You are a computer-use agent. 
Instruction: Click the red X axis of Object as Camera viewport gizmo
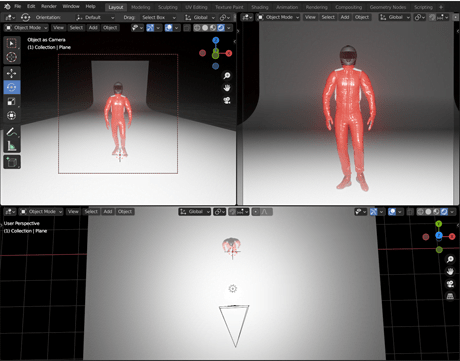click(x=229, y=53)
